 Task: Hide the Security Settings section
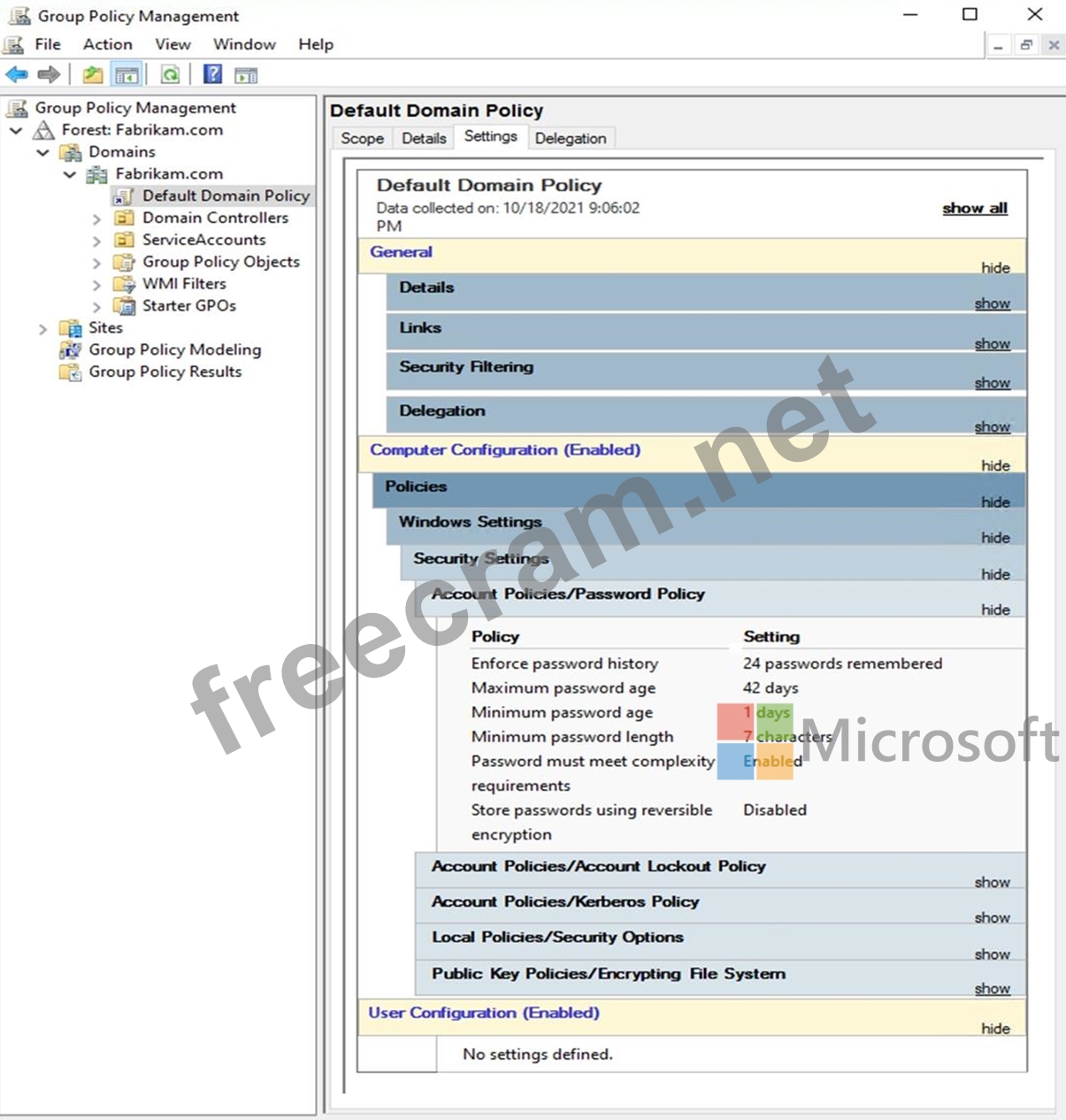click(x=995, y=574)
